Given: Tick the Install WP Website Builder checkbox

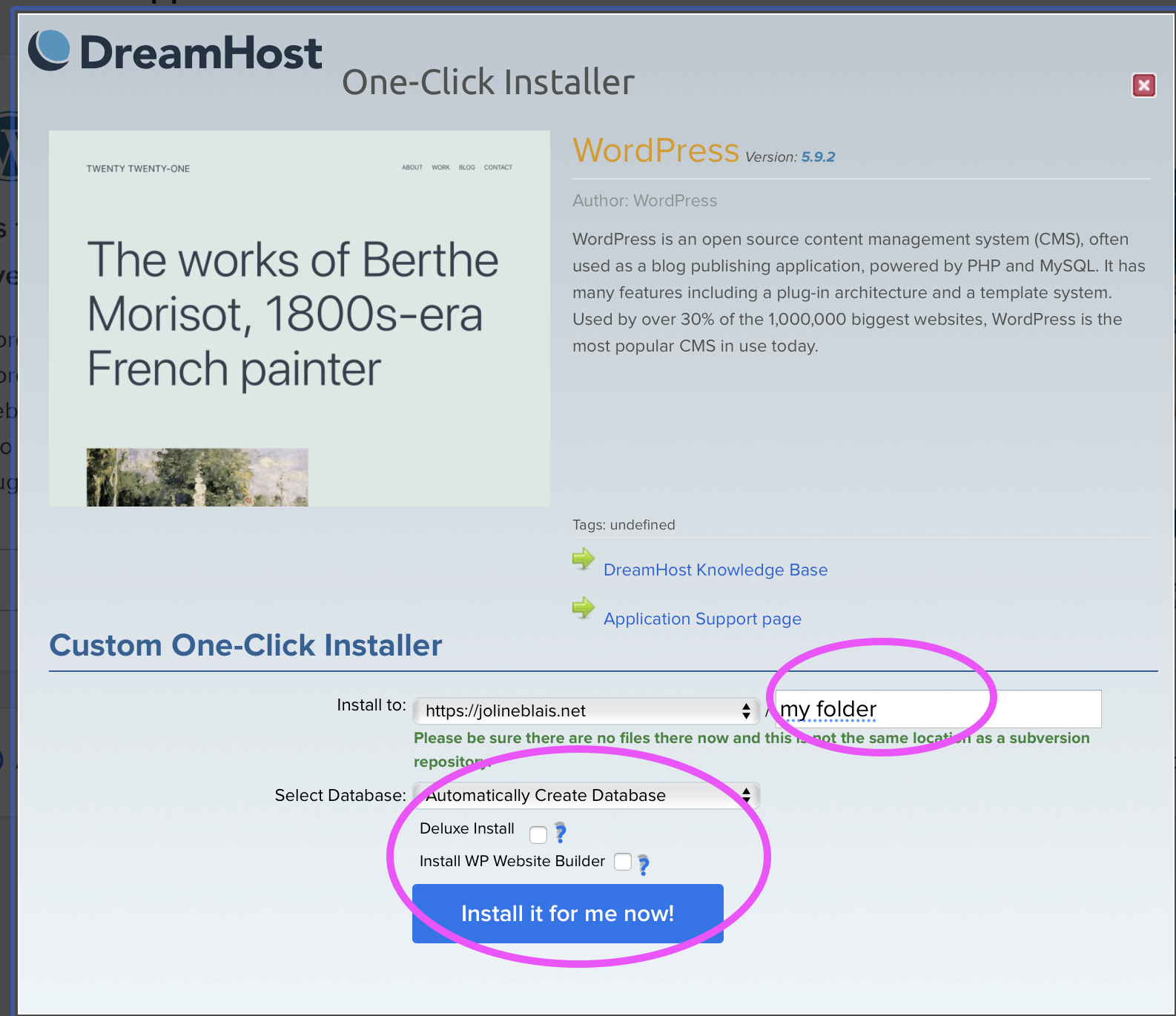Looking at the screenshot, I should tap(623, 862).
